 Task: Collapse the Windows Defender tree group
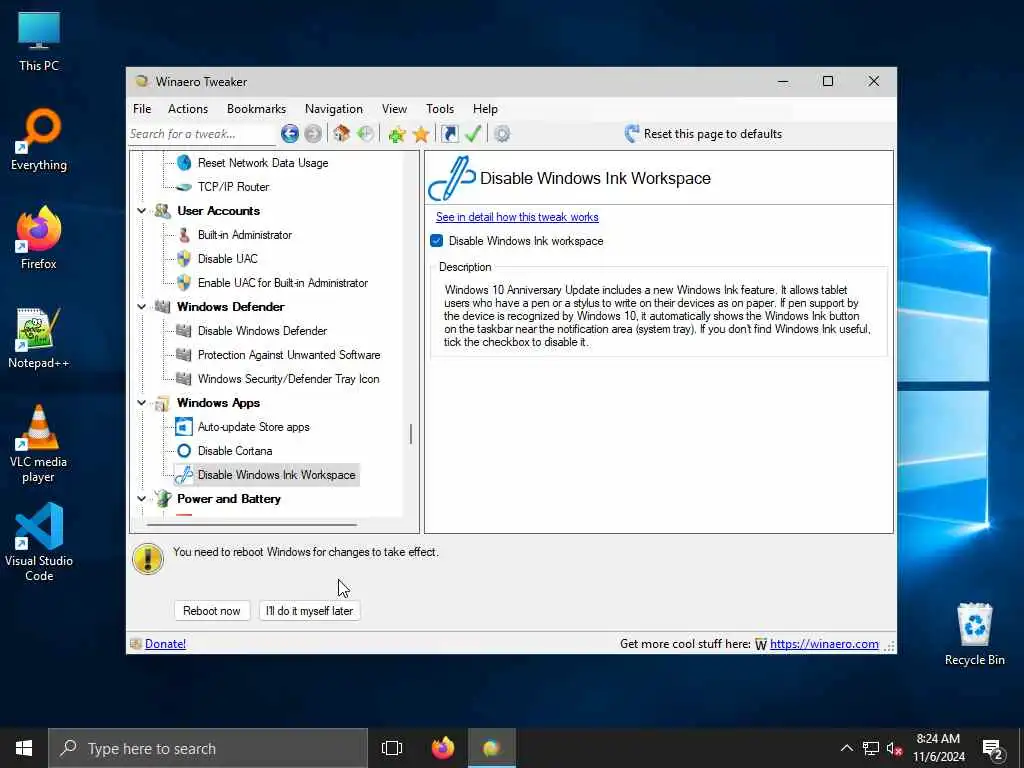click(x=142, y=307)
